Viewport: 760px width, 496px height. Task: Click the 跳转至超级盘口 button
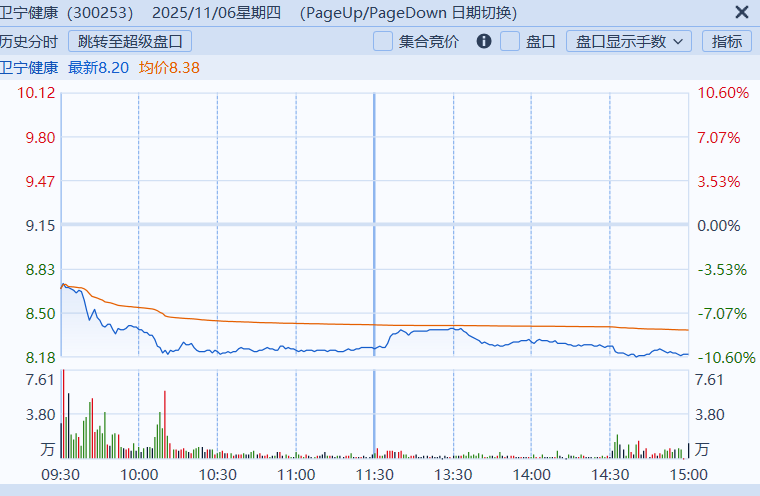click(130, 41)
